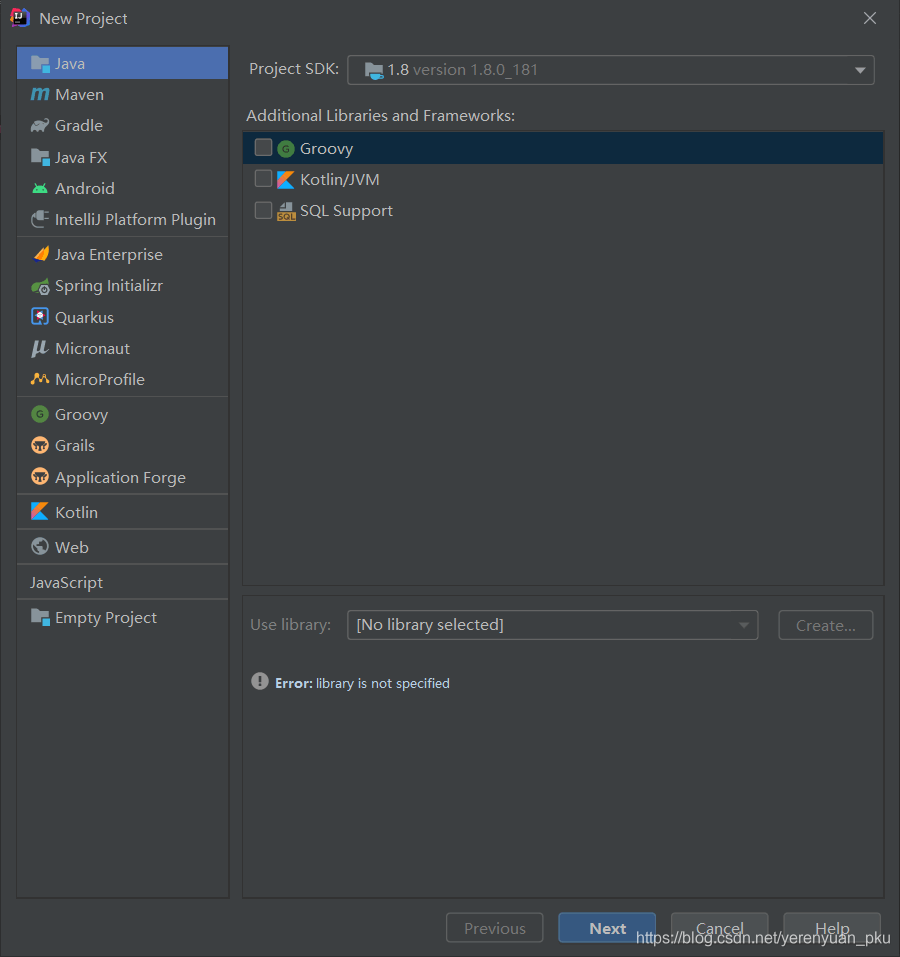Screen dimensions: 900x957
Task: Click the green Android robot icon
Action: pos(40,188)
